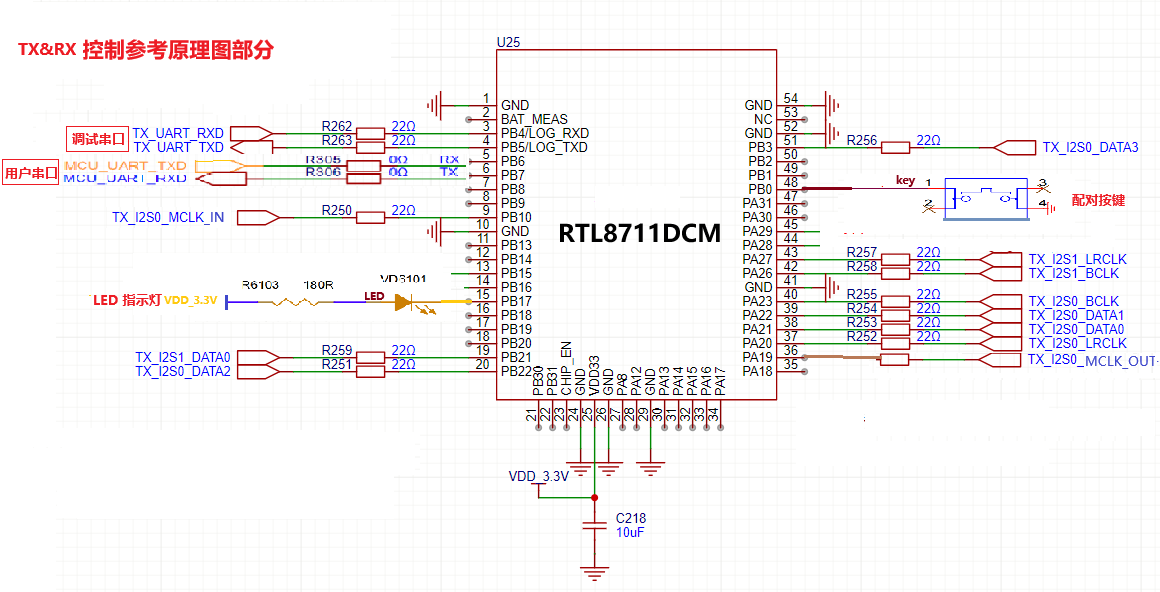Click the ground symbol next to pin 41

[832, 287]
